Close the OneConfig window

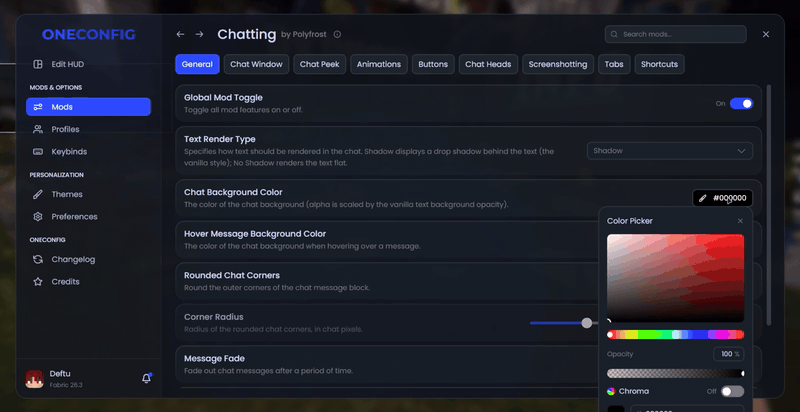(766, 34)
